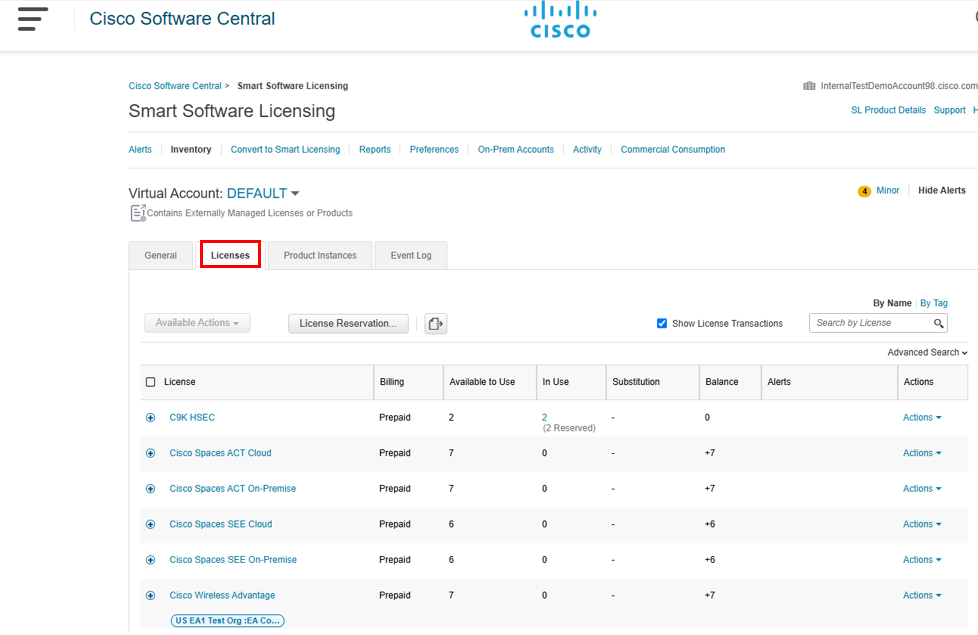This screenshot has width=978, height=635.
Task: Open the Cisco Spaces SEE On-Premise link
Action: click(x=233, y=560)
